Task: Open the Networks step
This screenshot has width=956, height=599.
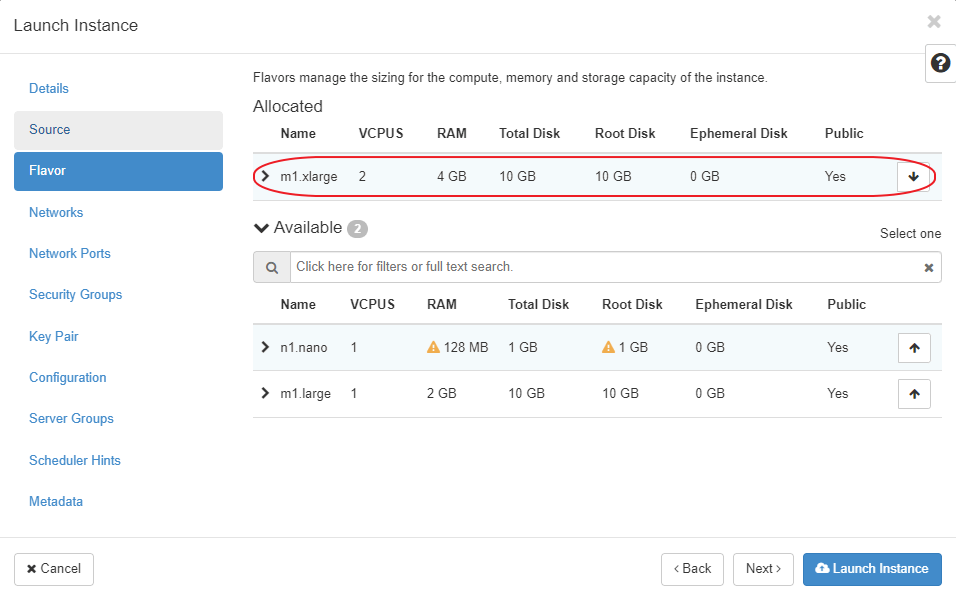Action: [56, 213]
